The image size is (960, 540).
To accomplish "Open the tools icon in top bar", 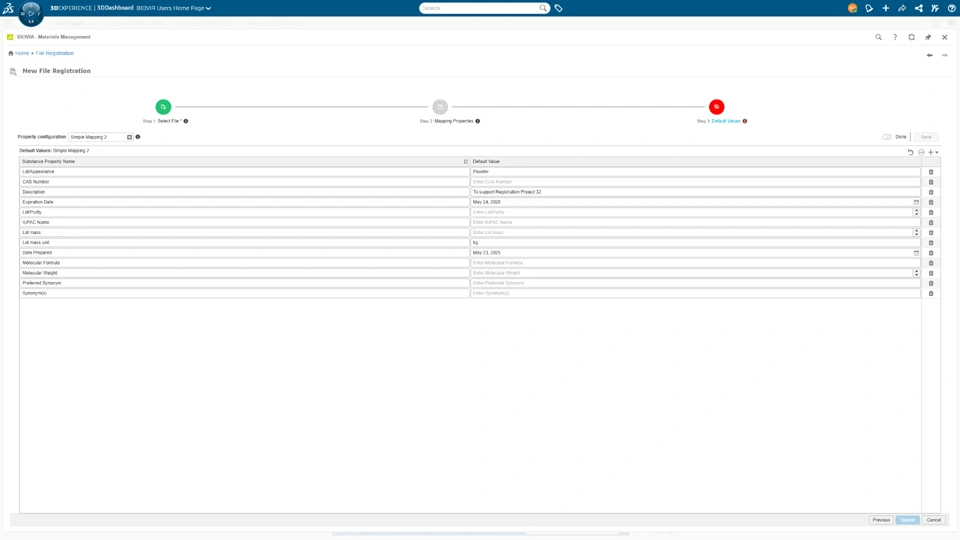I will tap(935, 8).
